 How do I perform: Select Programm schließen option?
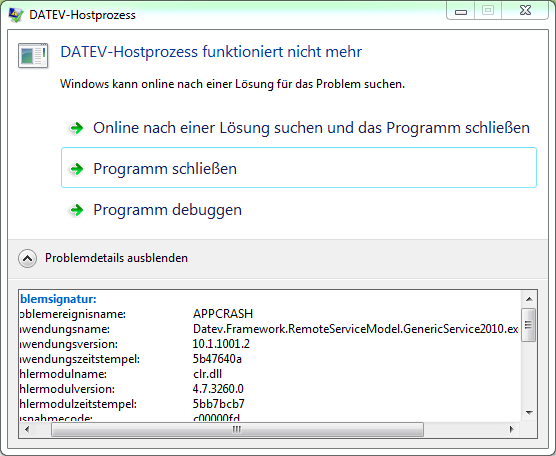tap(299, 168)
